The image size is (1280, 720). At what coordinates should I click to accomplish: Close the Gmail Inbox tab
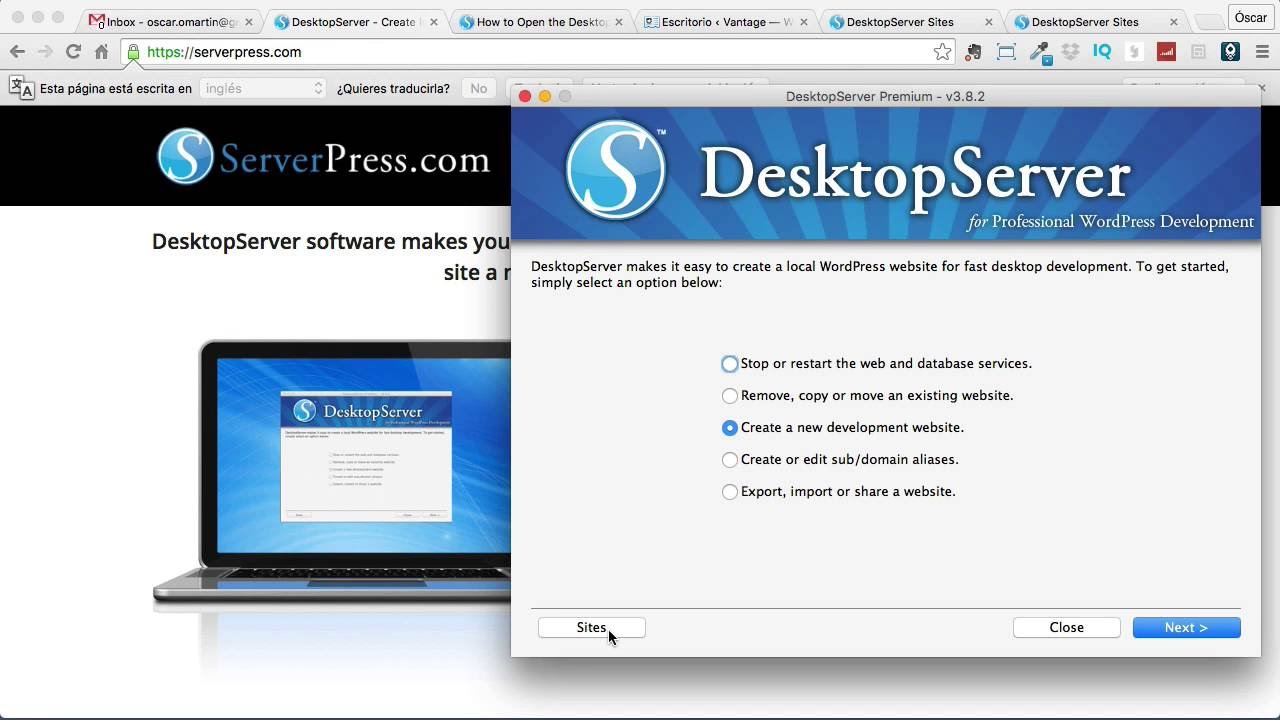[x=249, y=21]
